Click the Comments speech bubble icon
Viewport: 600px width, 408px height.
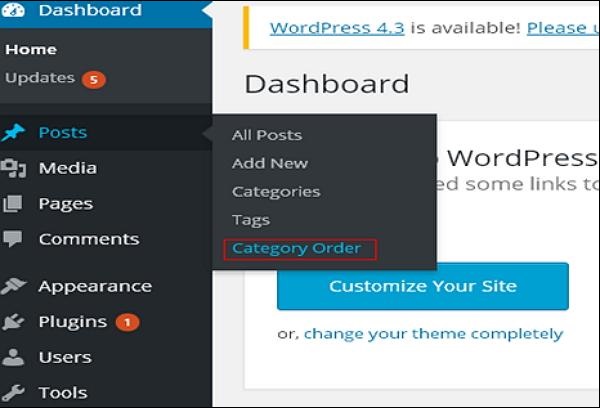14,240
